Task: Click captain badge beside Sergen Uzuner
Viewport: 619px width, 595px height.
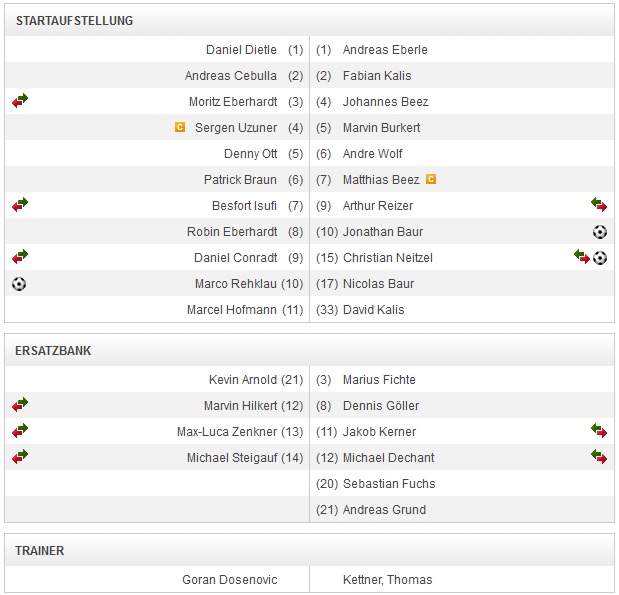Action: [x=180, y=127]
